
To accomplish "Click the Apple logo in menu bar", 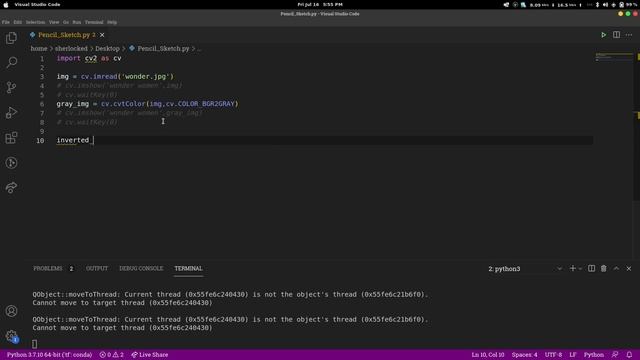I will (6, 4).
